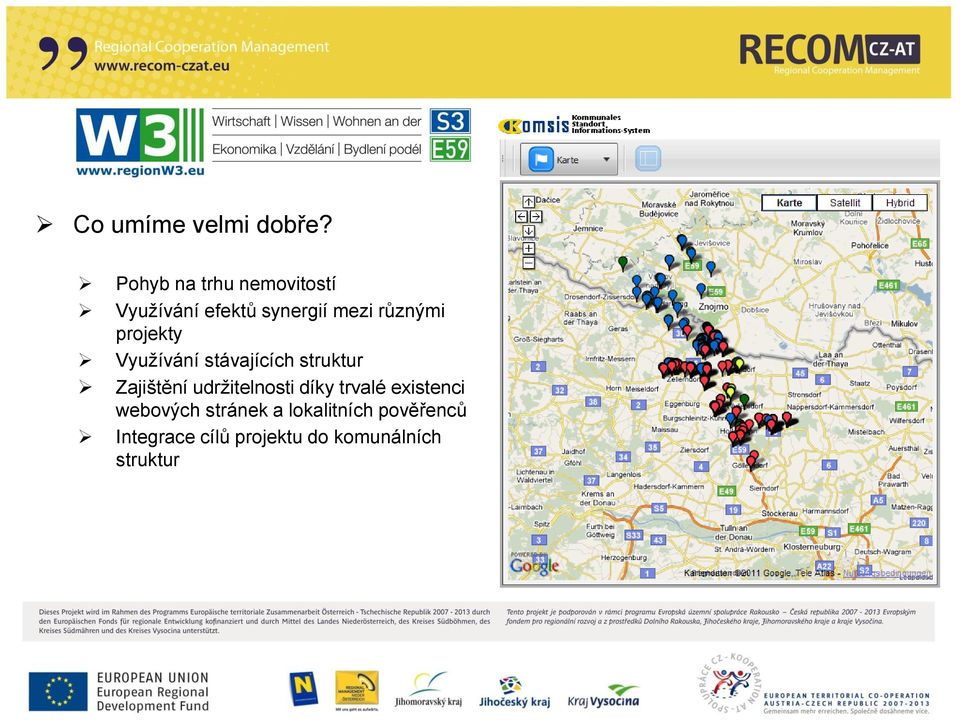Viewport: 960px width, 720px height.
Task: Click the Klosterneuburg label on the map
Action: 812,546
